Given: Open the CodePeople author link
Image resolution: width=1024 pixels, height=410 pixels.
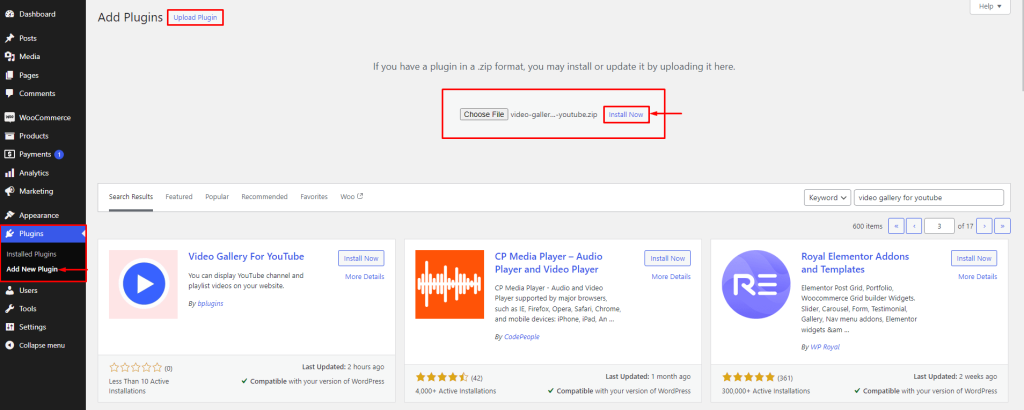Looking at the screenshot, I should 522,337.
